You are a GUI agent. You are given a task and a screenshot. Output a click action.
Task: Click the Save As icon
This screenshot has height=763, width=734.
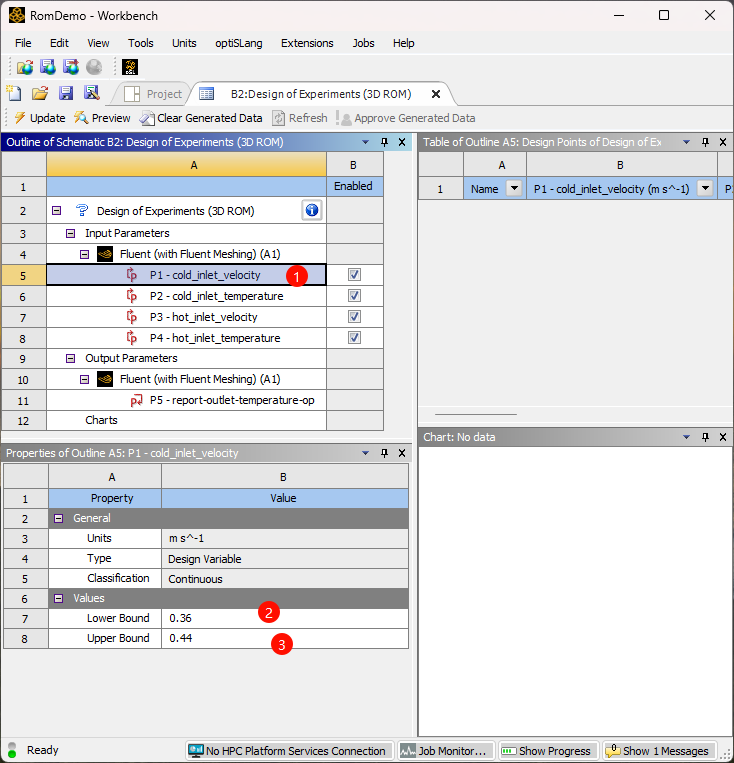[91, 93]
